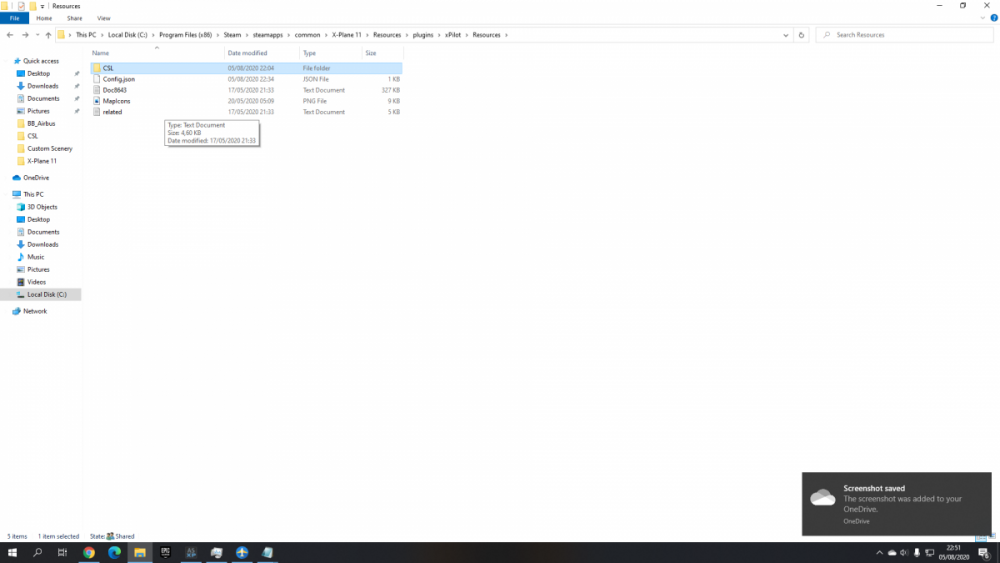Expand the address bar history dropdown
The width and height of the screenshot is (1000, 563).
pos(785,35)
